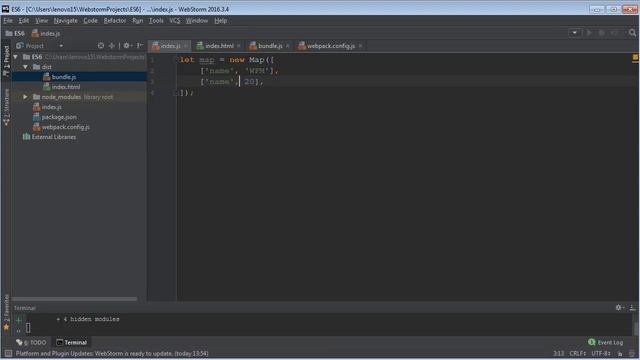Select the dist folder in tree
This screenshot has height=360, width=640.
tap(42, 67)
